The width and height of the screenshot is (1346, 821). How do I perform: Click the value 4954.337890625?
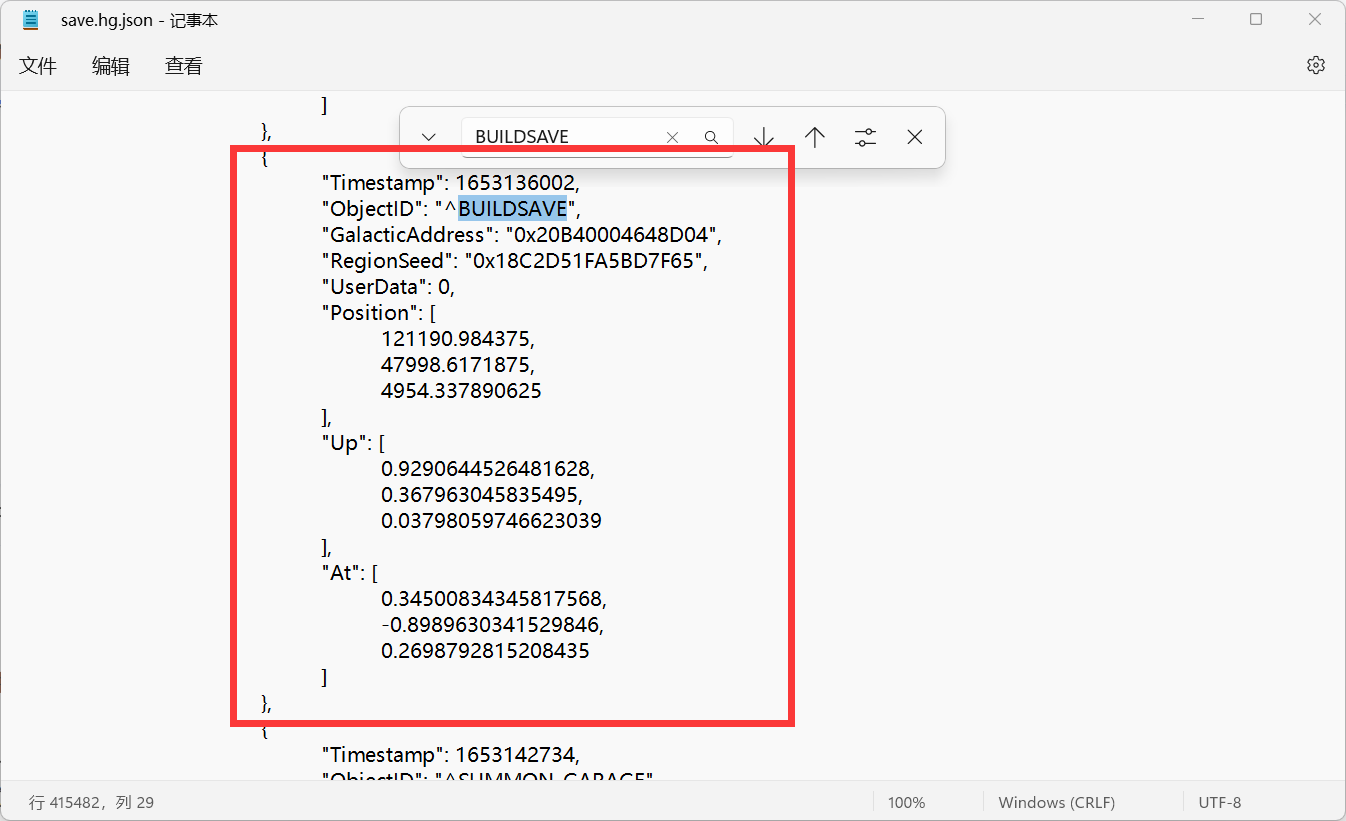pyautogui.click(x=461, y=391)
